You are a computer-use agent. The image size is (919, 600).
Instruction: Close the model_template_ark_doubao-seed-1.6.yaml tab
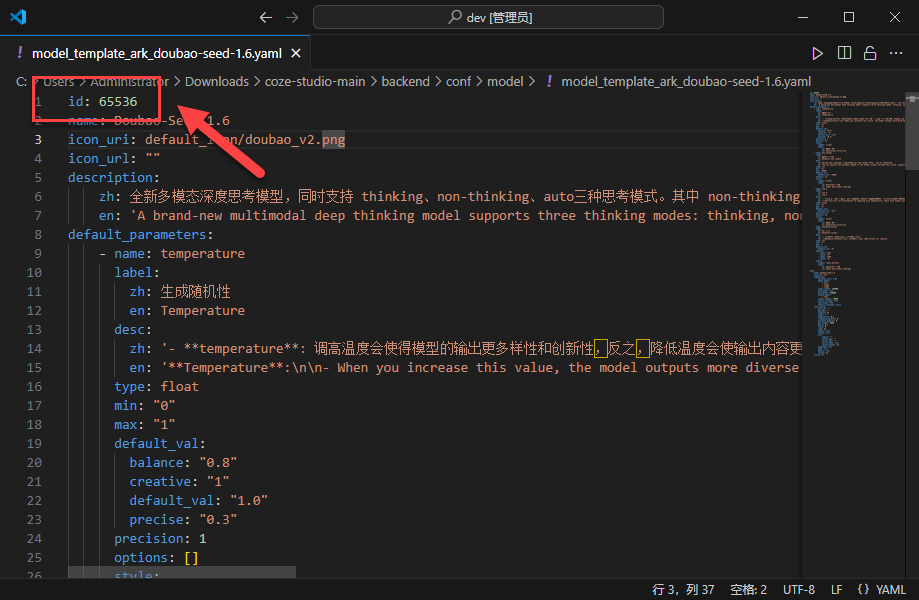296,53
